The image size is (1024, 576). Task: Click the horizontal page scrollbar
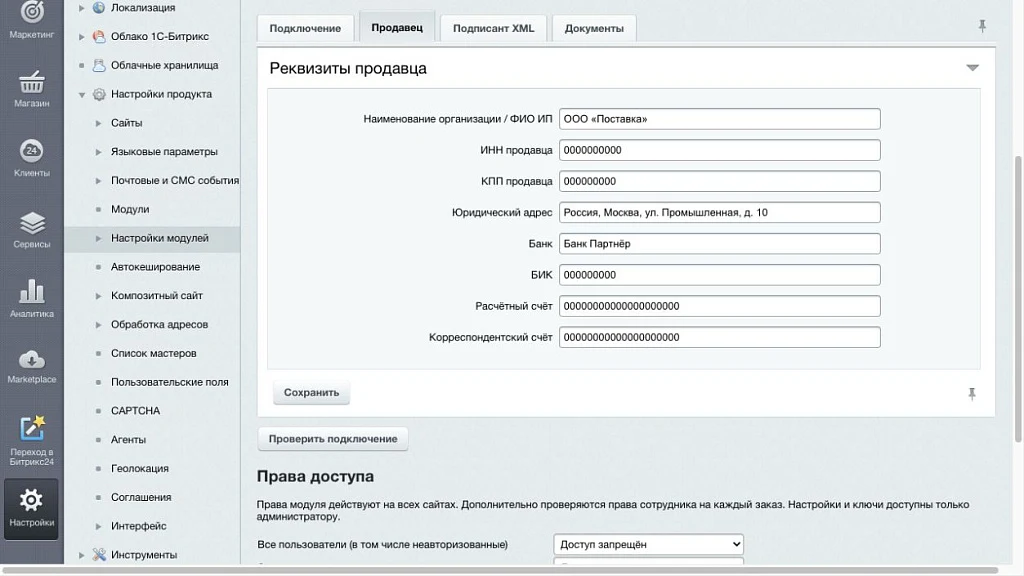point(500,571)
